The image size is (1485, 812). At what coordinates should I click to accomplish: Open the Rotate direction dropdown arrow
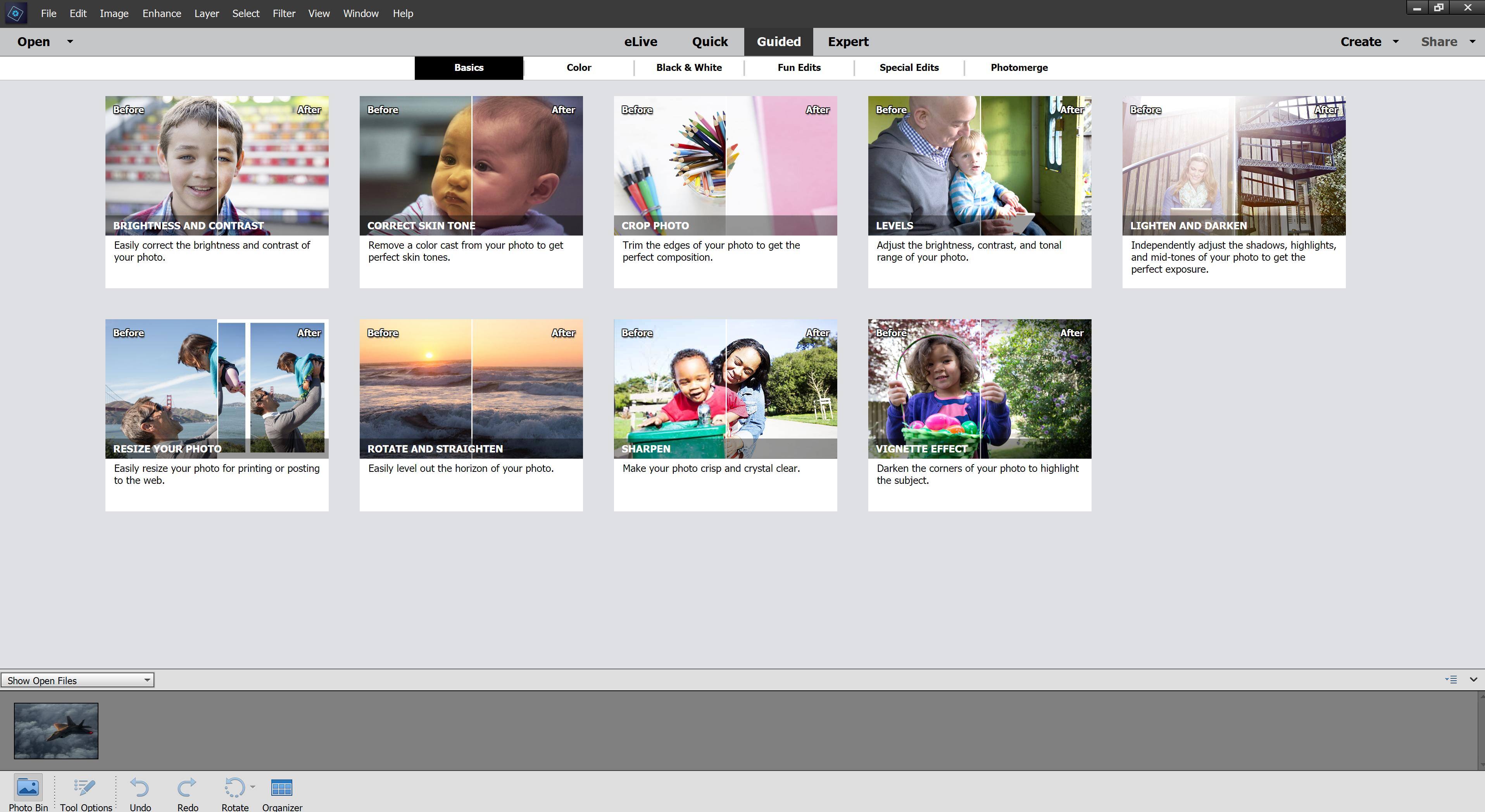click(x=252, y=786)
